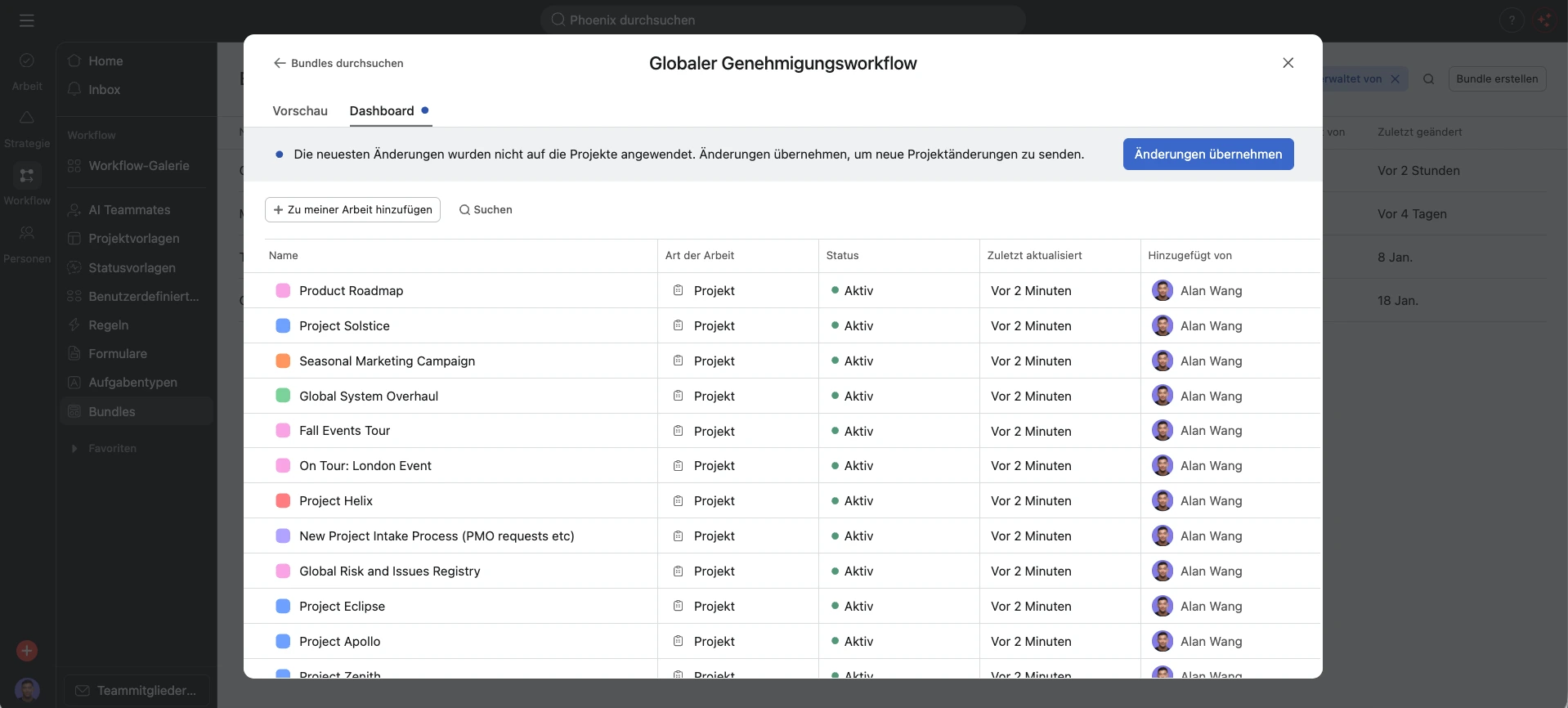Click Alan Wang avatar in Fall Events Tour row
Image resolution: width=1568 pixels, height=708 pixels.
[x=1162, y=430]
